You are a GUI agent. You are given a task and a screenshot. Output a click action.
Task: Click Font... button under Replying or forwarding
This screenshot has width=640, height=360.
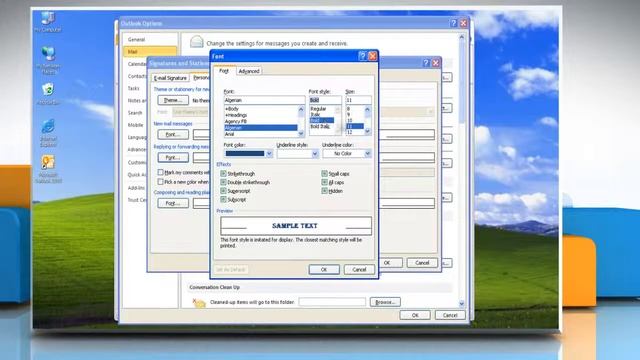pos(173,157)
